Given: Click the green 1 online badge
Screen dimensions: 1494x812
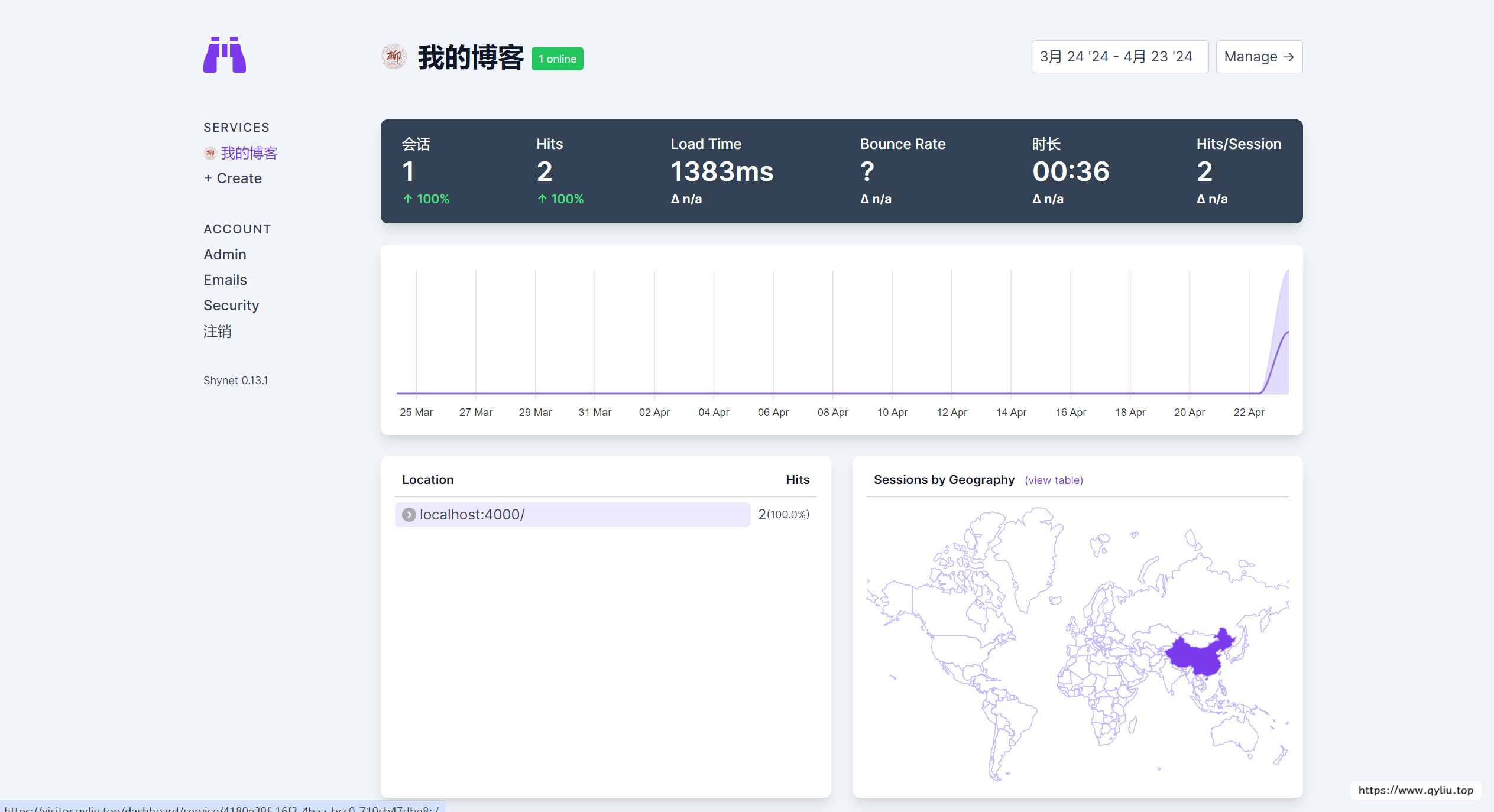Looking at the screenshot, I should point(557,59).
